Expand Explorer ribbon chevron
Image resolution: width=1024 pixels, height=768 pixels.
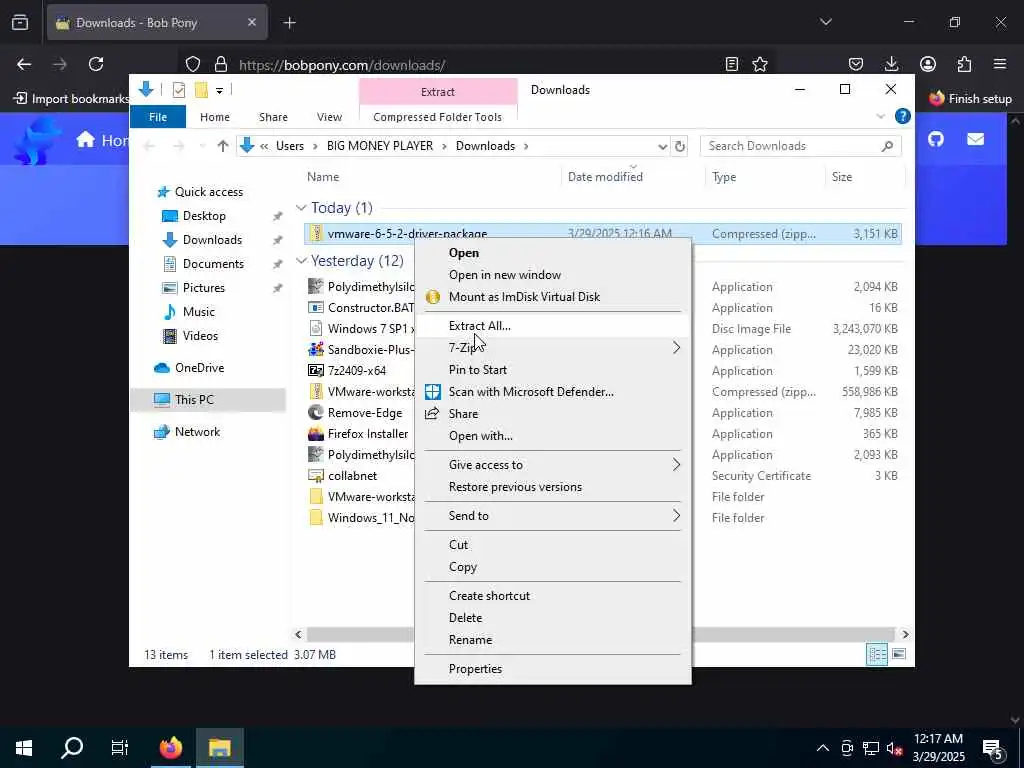click(880, 116)
